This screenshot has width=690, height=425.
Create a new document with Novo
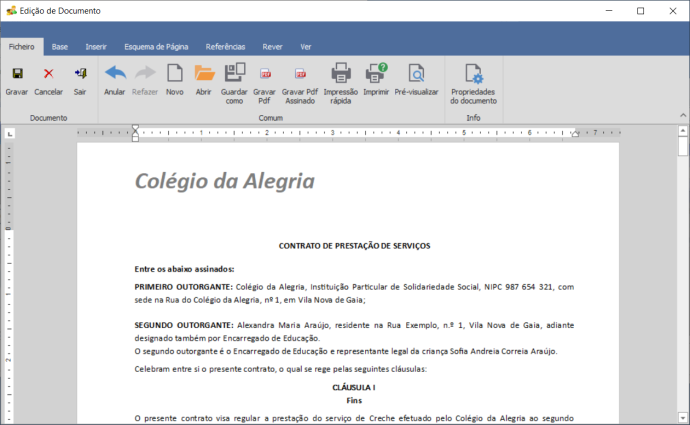coord(175,73)
